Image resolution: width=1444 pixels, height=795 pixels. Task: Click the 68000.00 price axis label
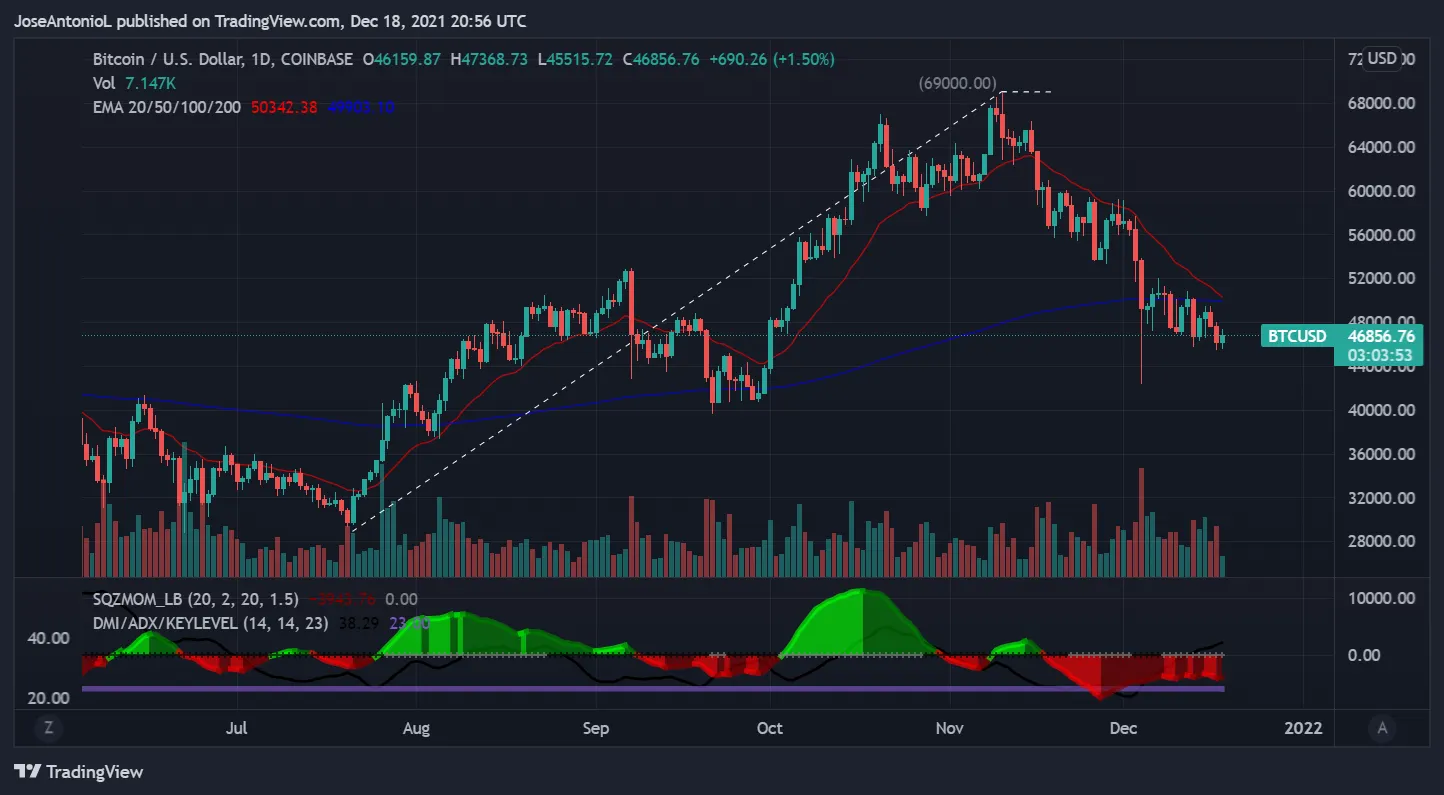pos(1380,103)
